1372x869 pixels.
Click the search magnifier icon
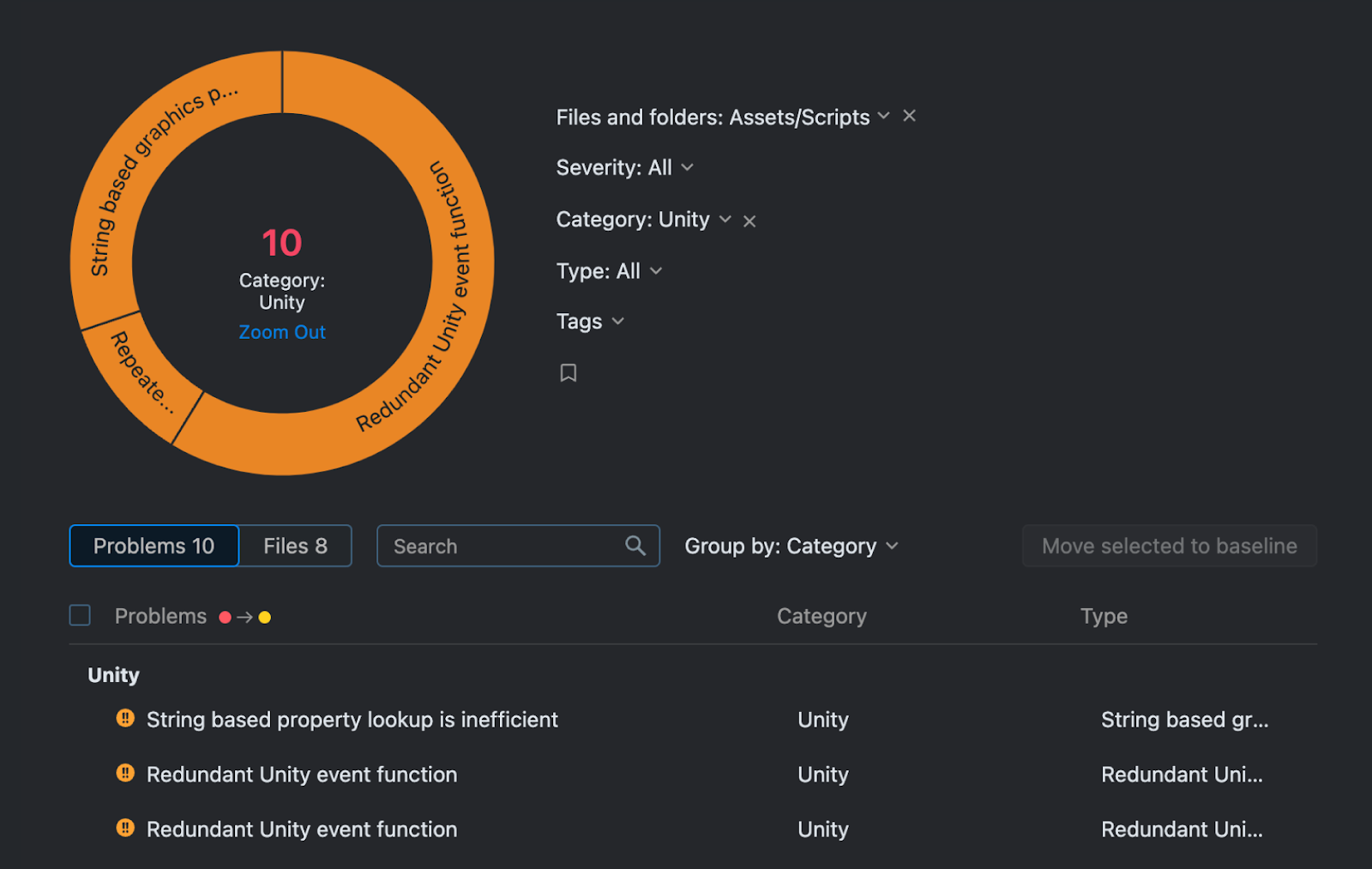tap(635, 546)
